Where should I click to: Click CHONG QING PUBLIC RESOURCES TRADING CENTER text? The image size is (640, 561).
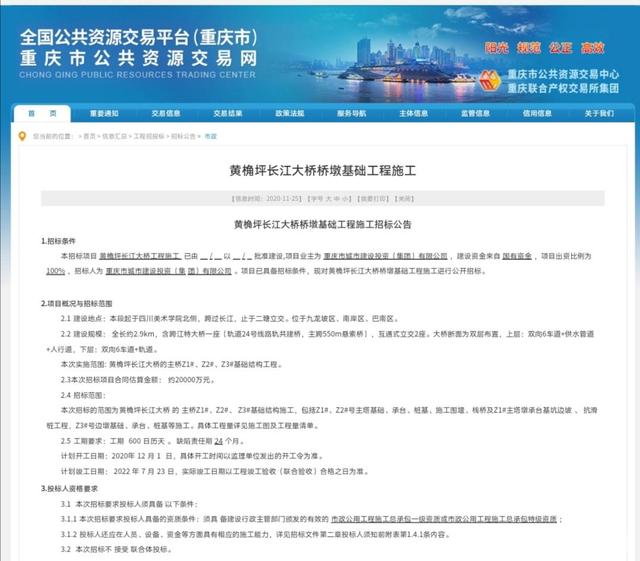coord(138,75)
